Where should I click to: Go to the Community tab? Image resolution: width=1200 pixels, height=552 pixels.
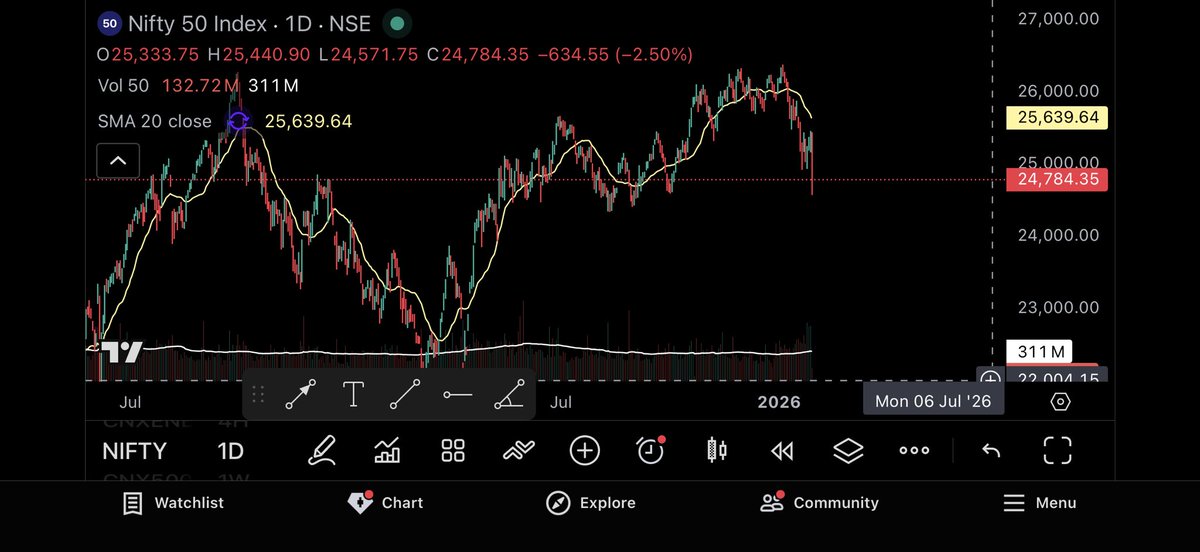[x=819, y=503]
